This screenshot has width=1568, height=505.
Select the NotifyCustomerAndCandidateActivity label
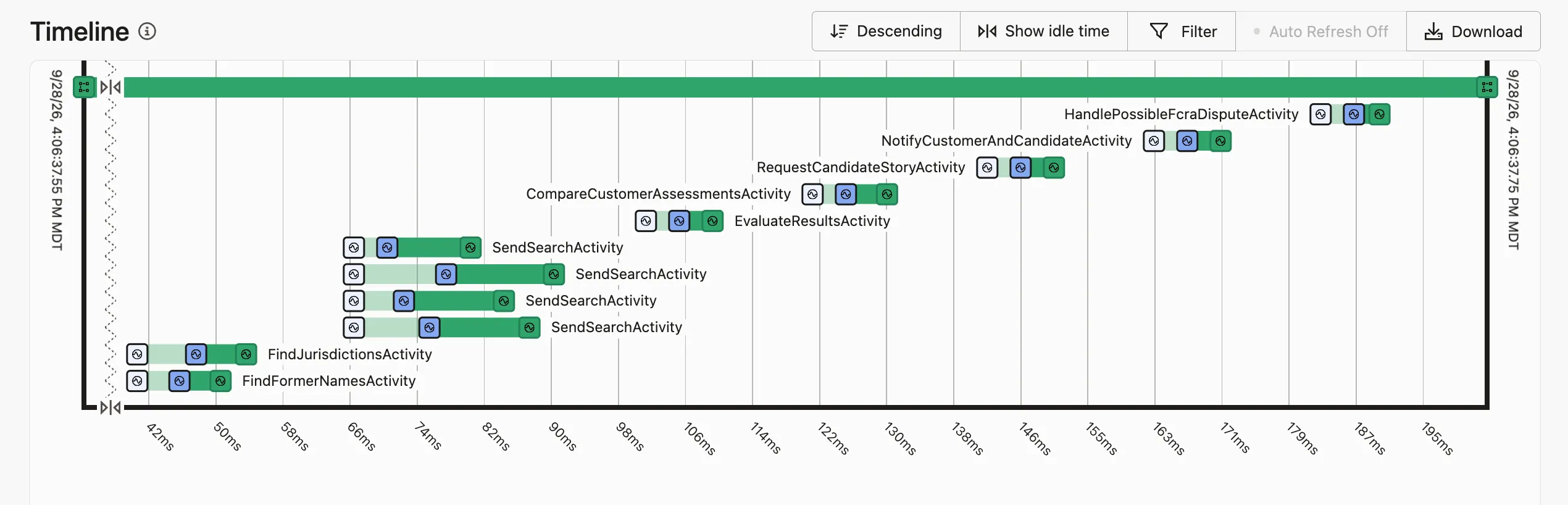pos(1006,141)
